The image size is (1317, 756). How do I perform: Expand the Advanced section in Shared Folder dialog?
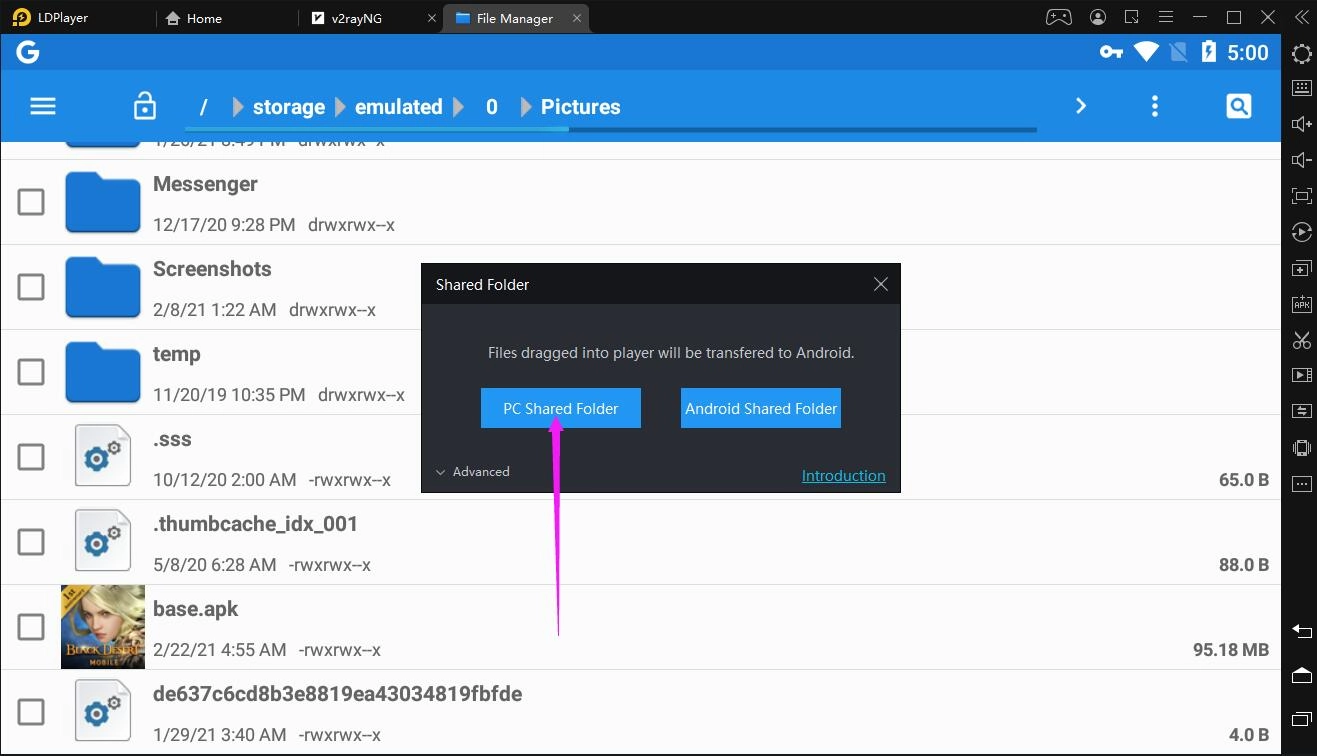[472, 471]
